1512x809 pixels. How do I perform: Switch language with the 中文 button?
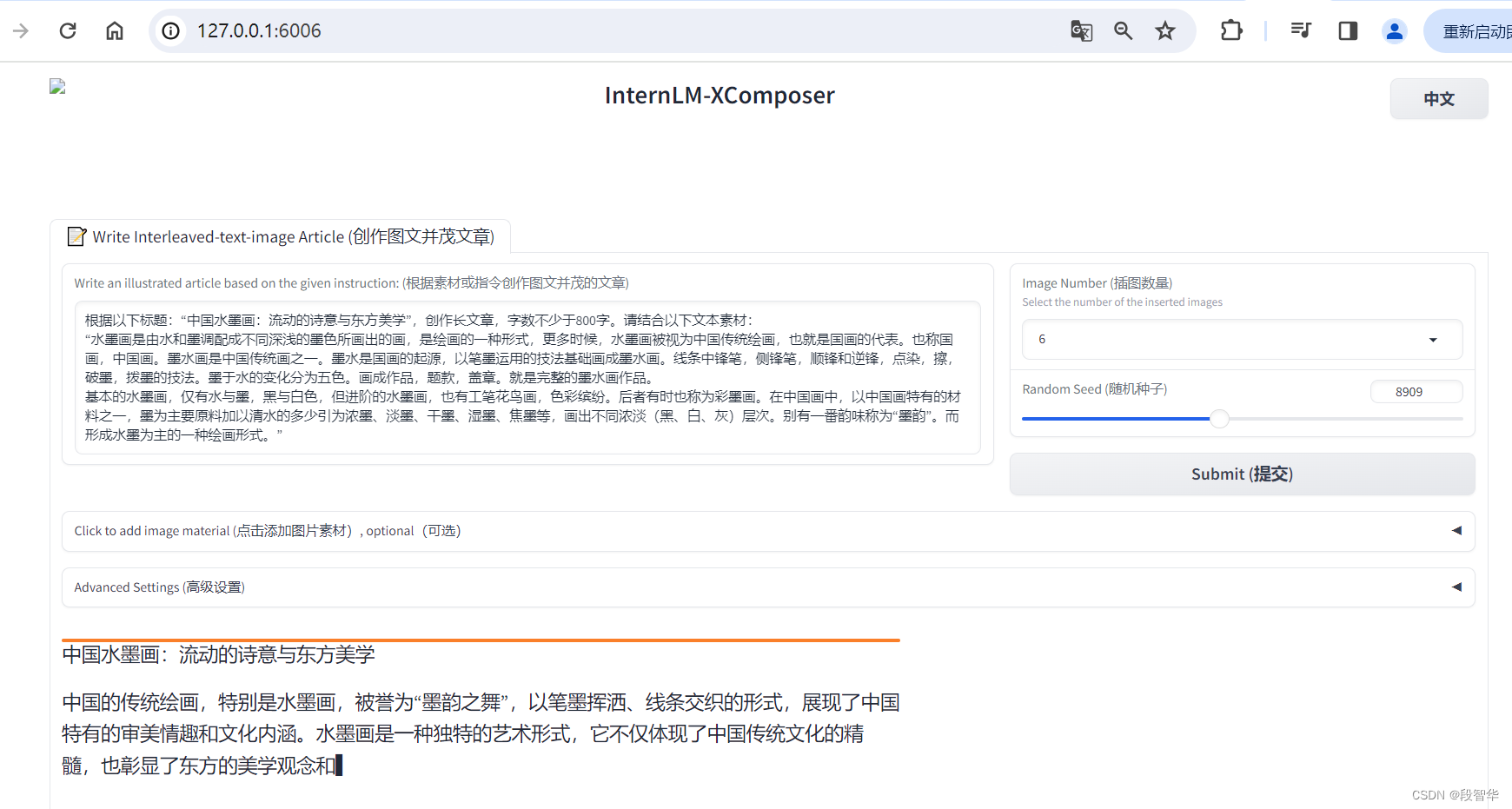pos(1439,99)
